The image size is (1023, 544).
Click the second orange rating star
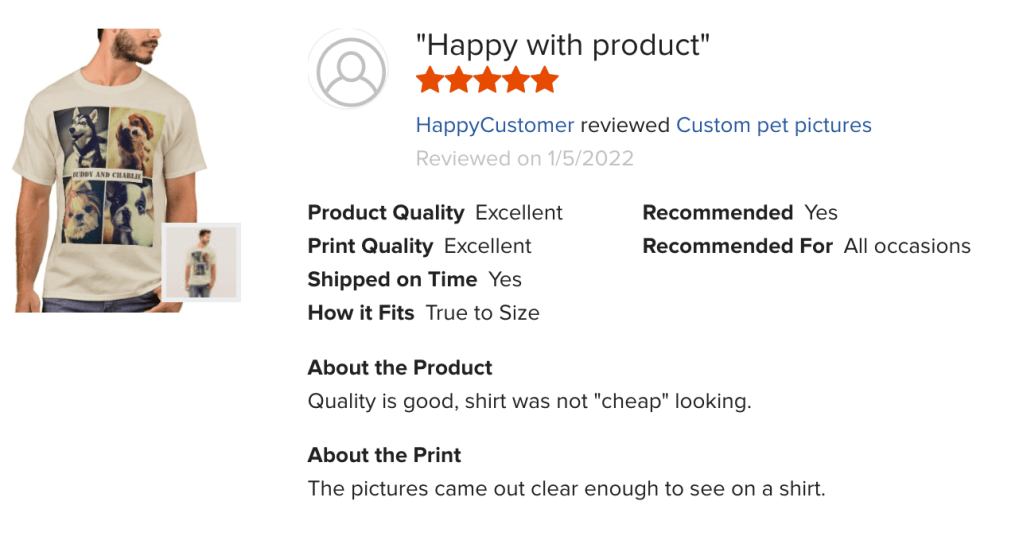point(459,80)
